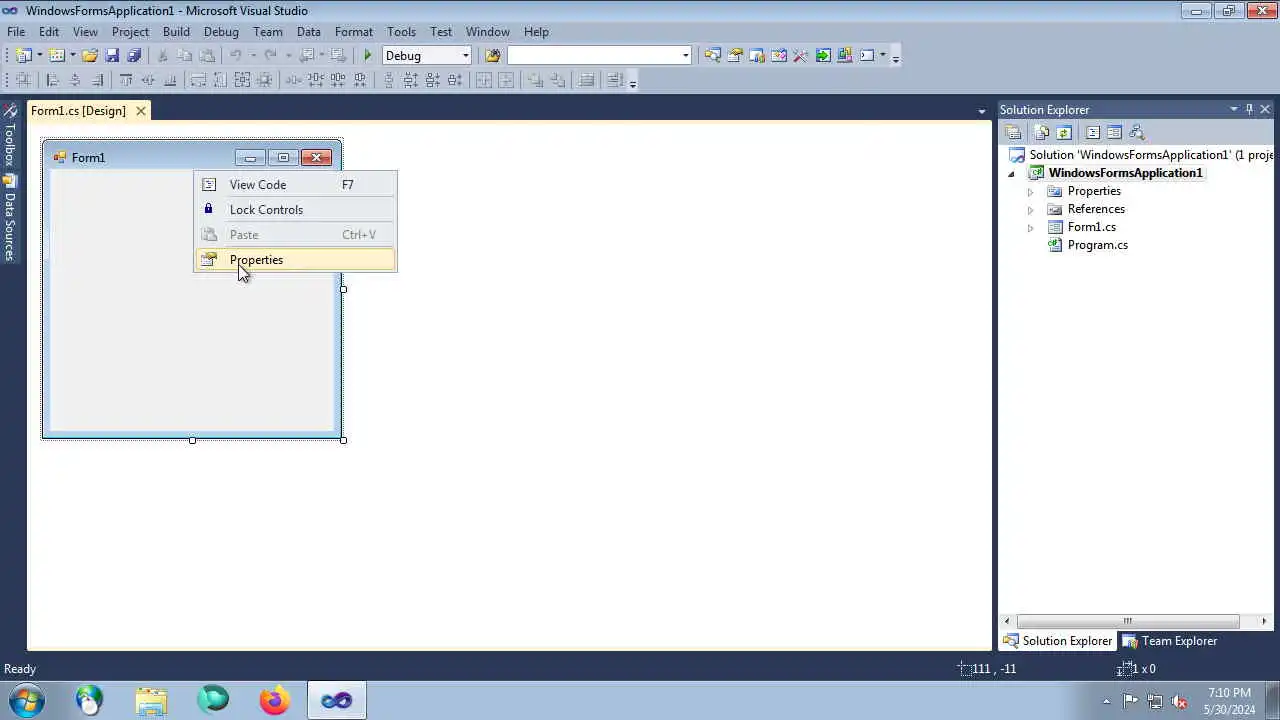
Task: Open the empty Find combo box dropdown
Action: click(686, 56)
